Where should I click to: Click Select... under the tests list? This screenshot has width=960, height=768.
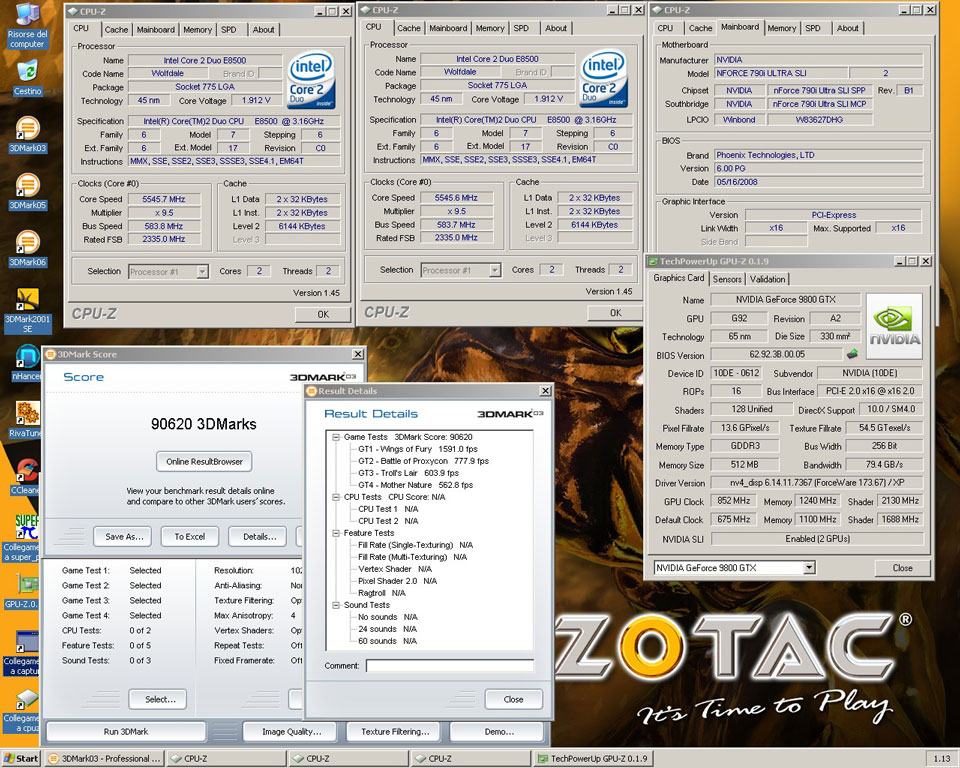click(158, 699)
